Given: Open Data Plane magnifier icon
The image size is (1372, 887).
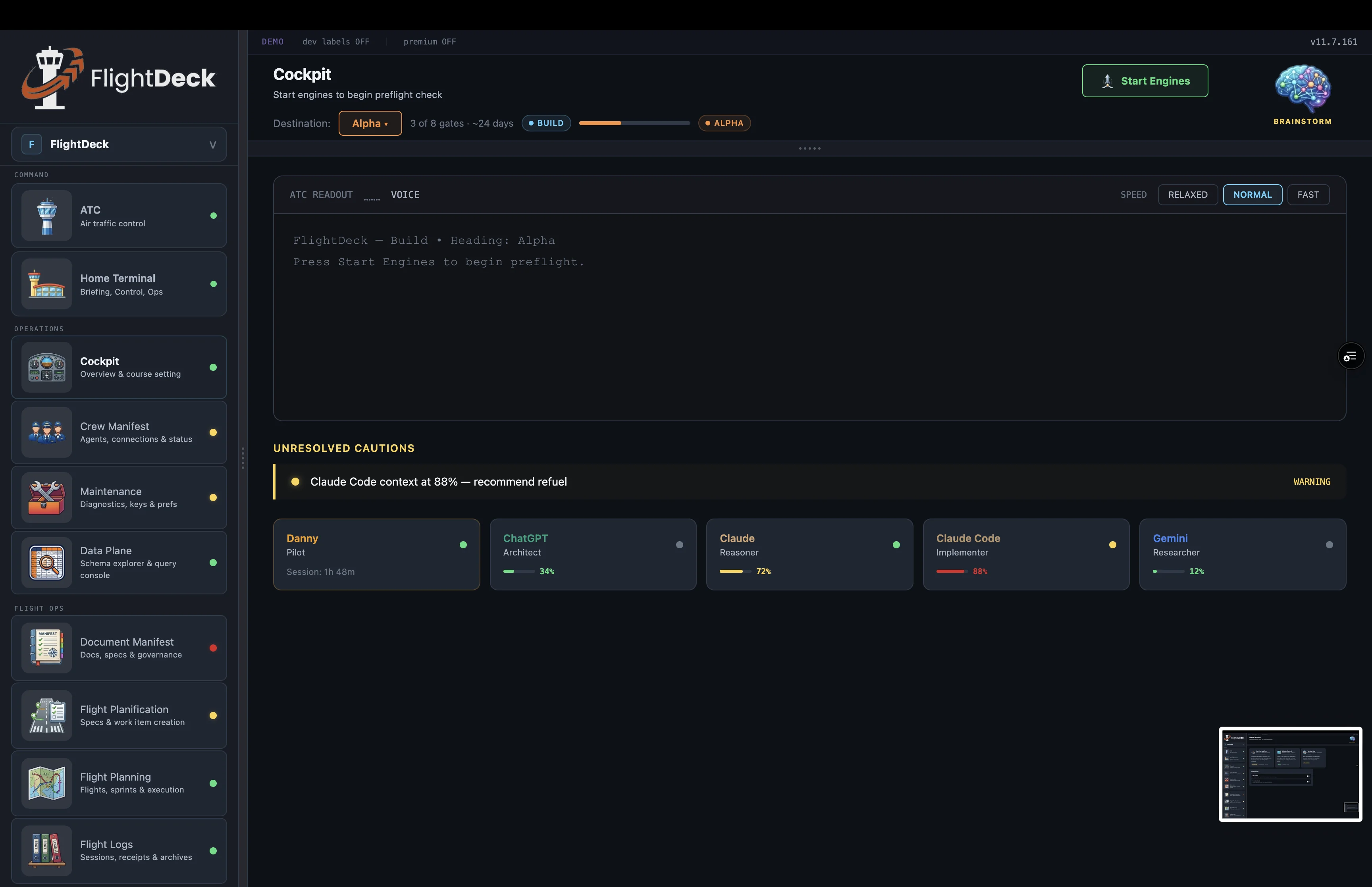Looking at the screenshot, I should (x=46, y=562).
